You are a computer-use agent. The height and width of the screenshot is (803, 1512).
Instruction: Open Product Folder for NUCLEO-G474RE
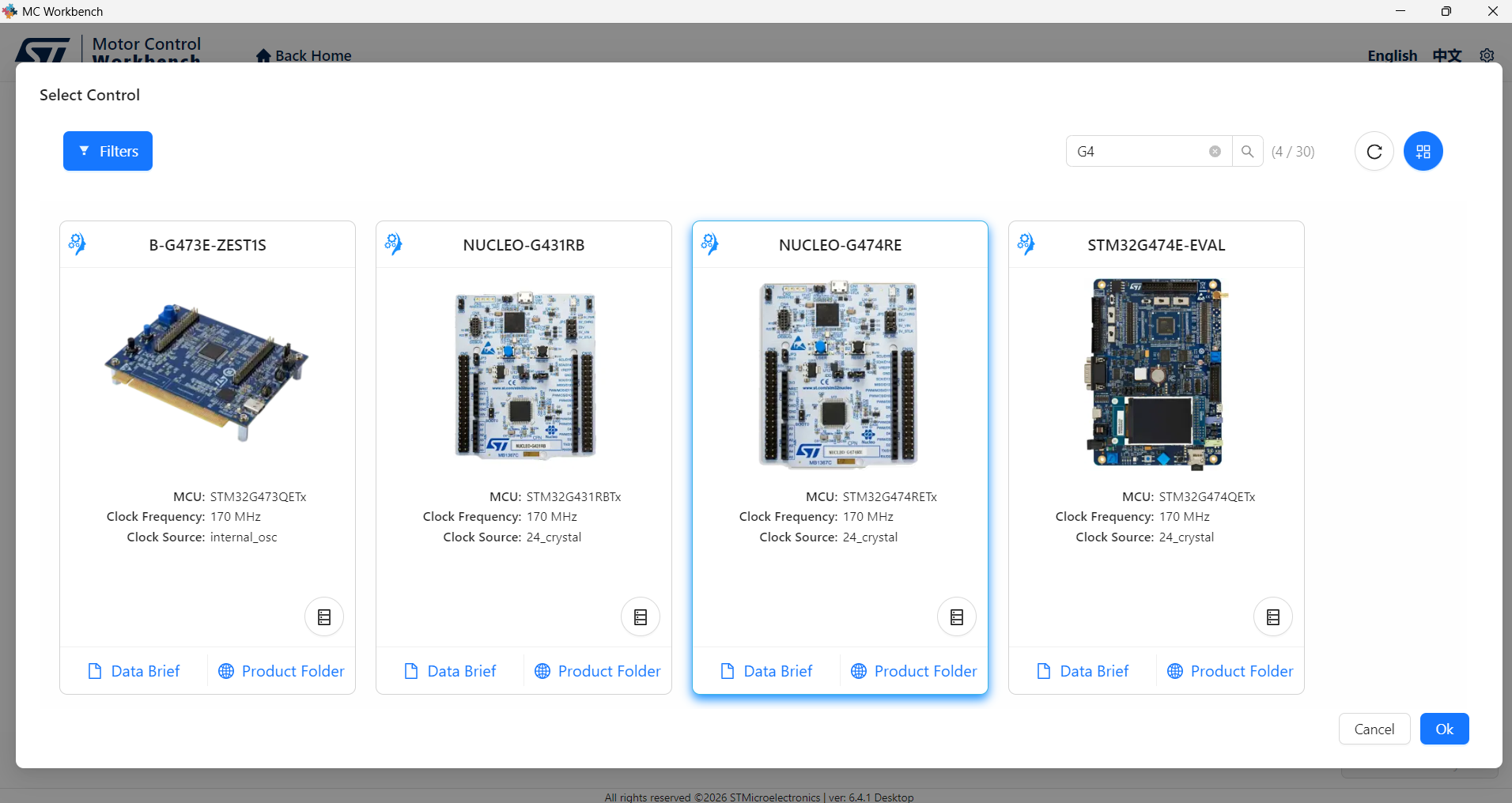[x=914, y=671]
